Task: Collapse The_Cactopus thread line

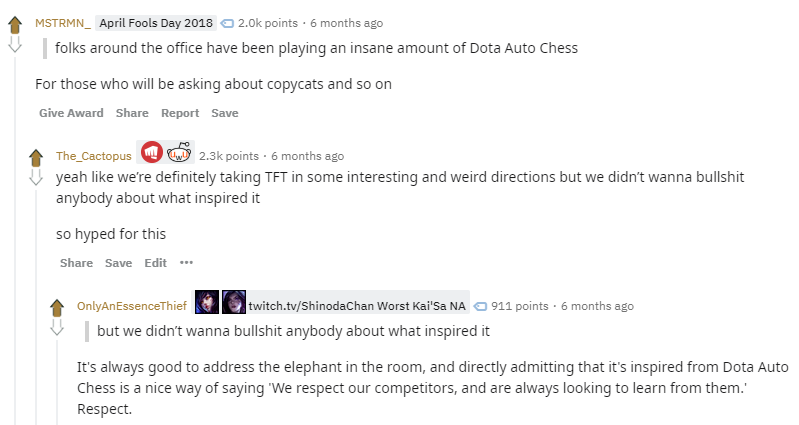Action: [36, 308]
